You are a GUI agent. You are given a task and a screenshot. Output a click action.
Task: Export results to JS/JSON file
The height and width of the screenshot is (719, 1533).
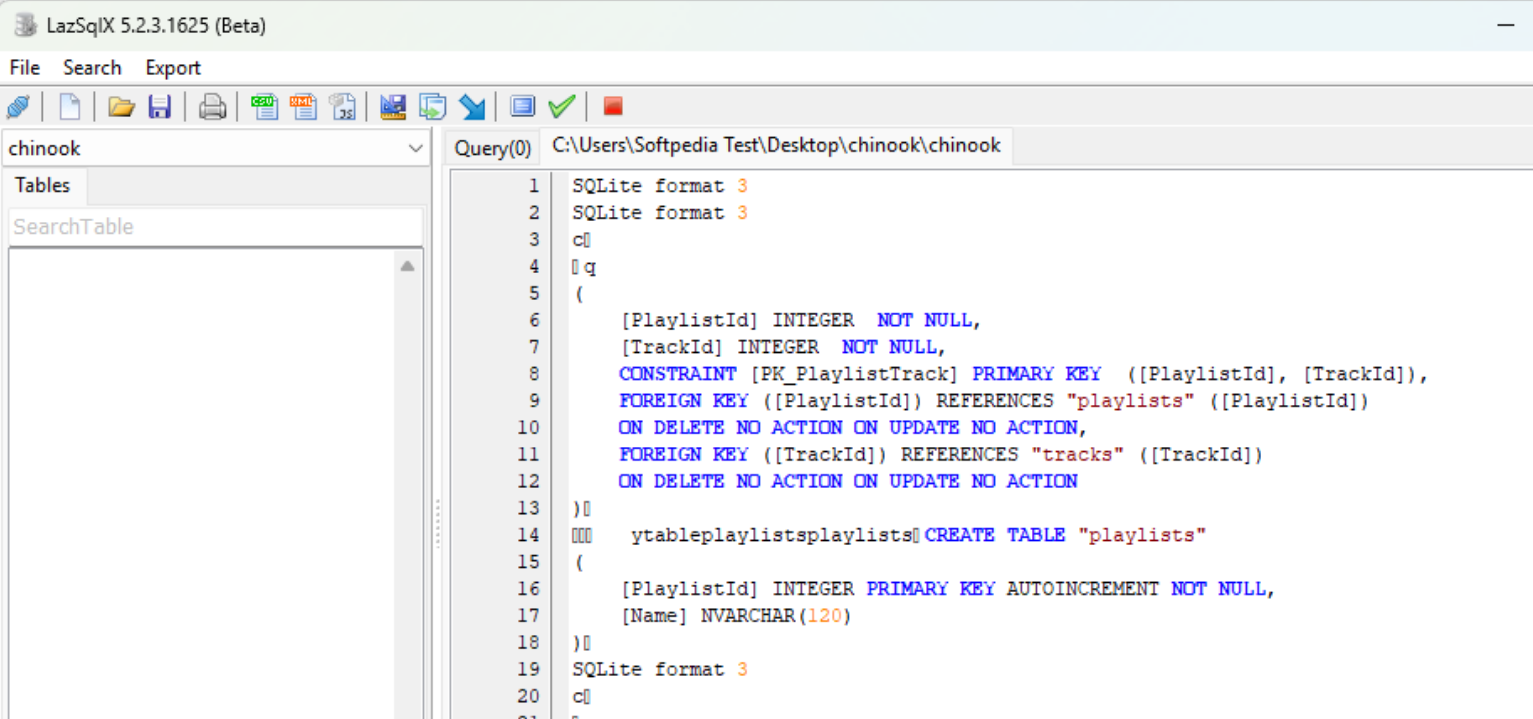click(x=343, y=106)
